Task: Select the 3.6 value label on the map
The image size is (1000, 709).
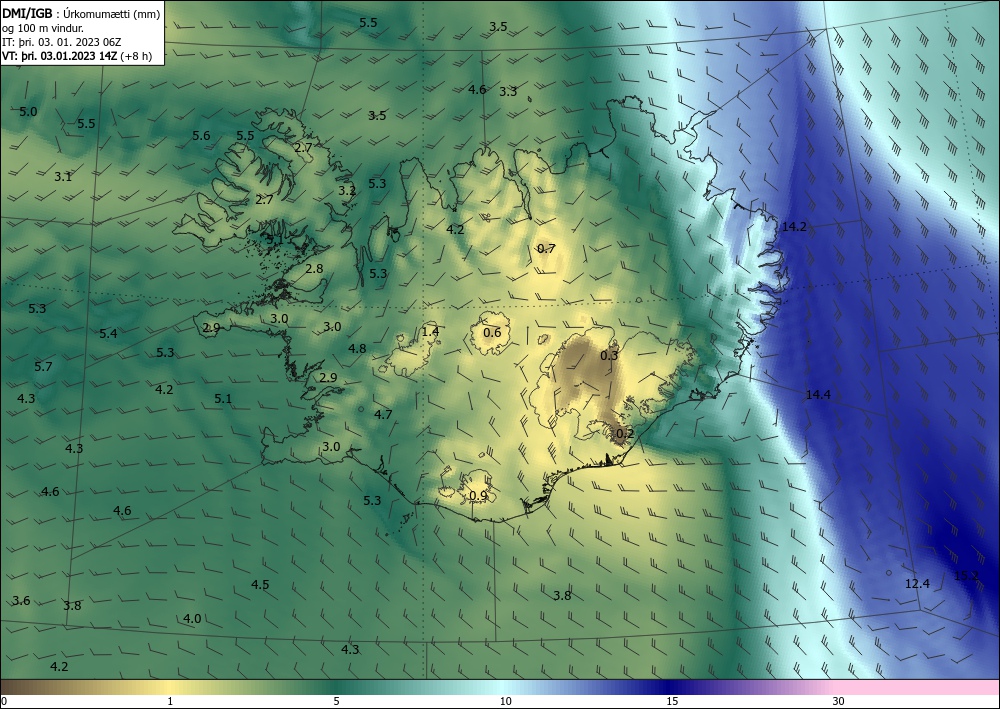Action: pyautogui.click(x=21, y=601)
